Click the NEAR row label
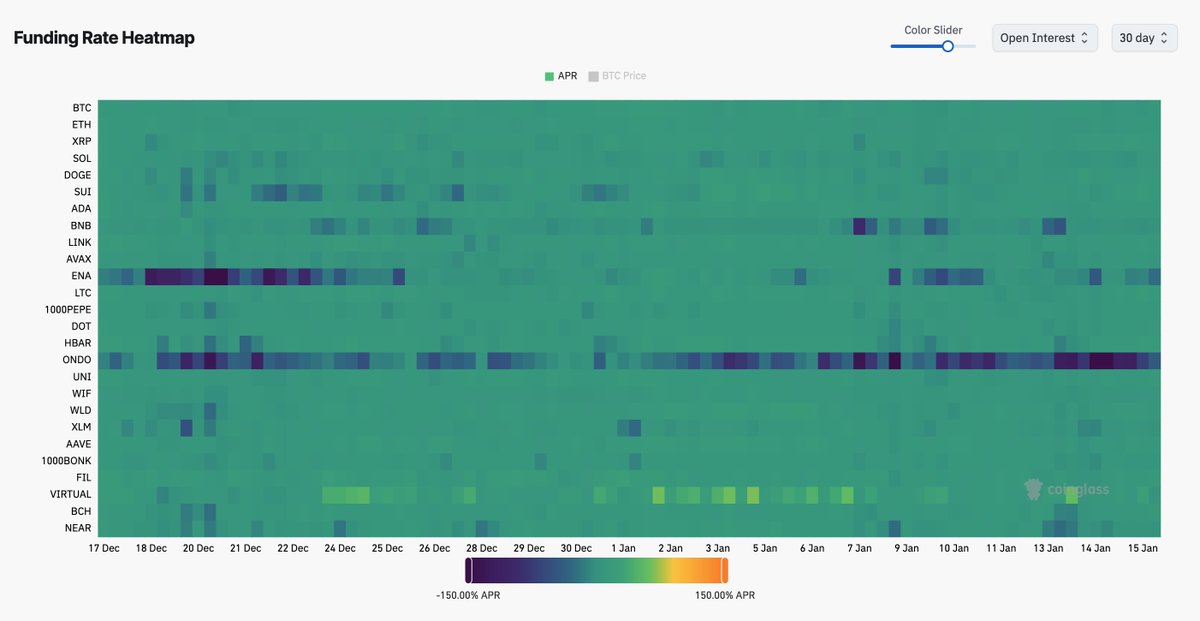 (79, 528)
